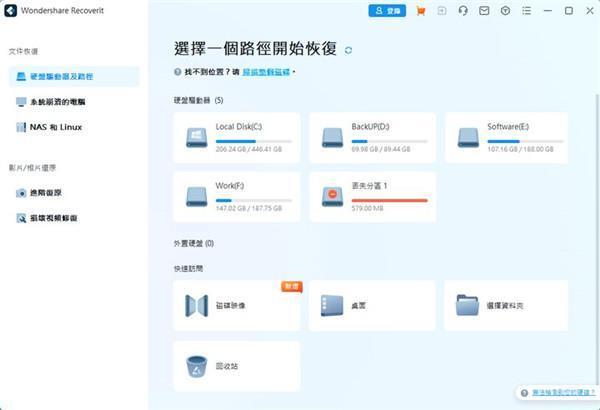
Task: Click the Software(E:) drive icon
Action: pos(468,138)
